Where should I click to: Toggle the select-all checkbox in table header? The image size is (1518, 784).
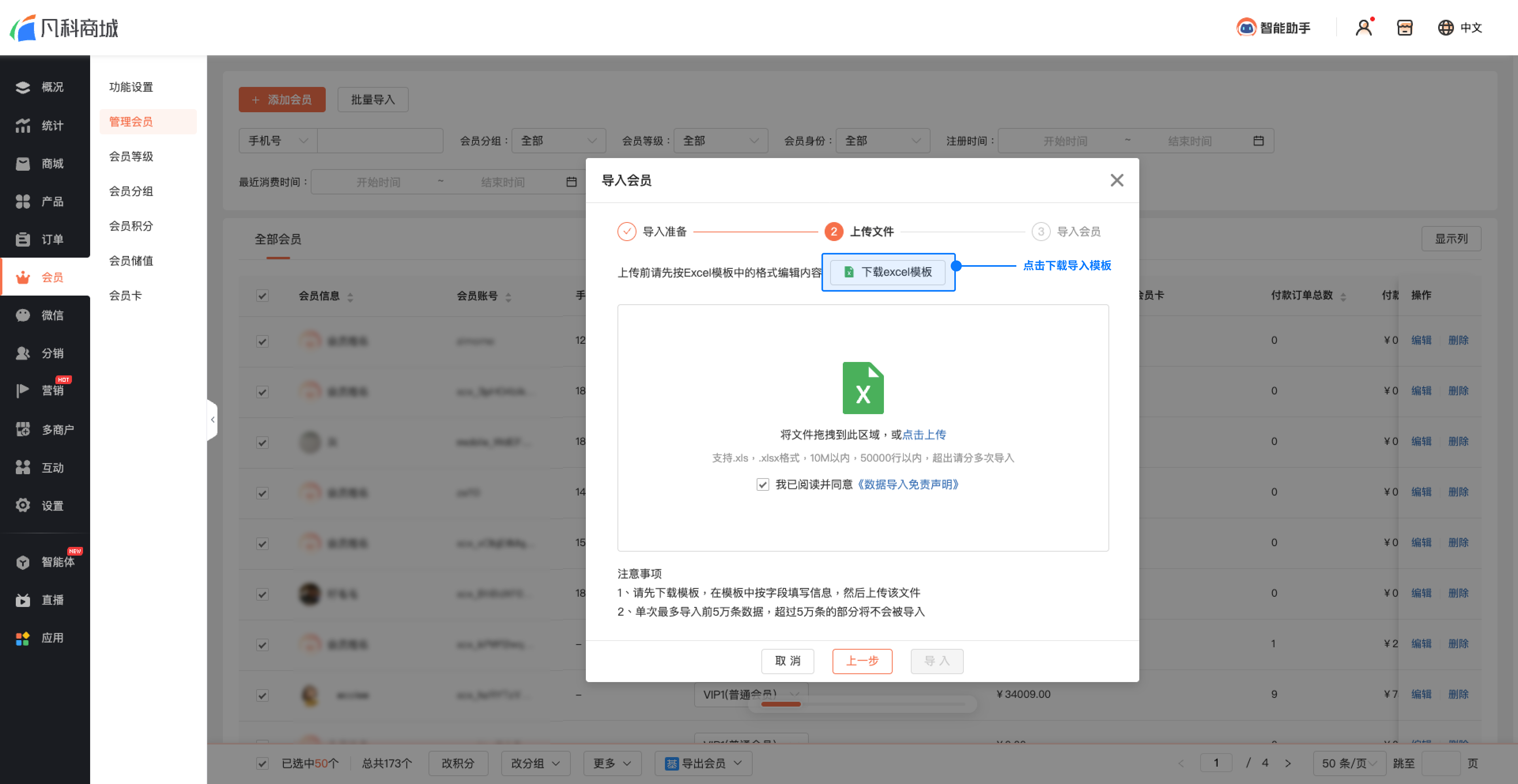(x=262, y=296)
